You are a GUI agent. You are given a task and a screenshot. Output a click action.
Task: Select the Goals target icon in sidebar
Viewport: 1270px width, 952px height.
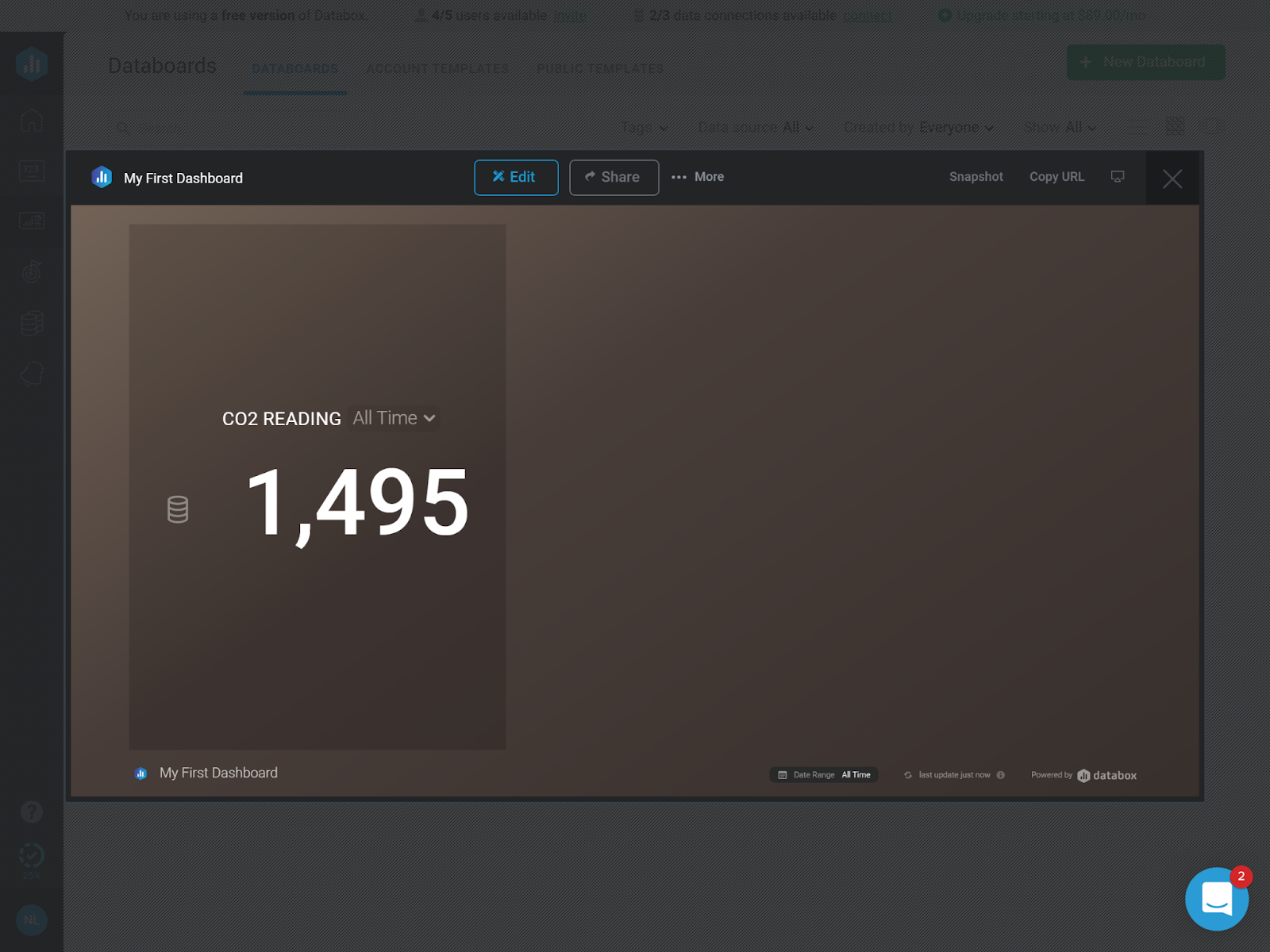pos(31,272)
